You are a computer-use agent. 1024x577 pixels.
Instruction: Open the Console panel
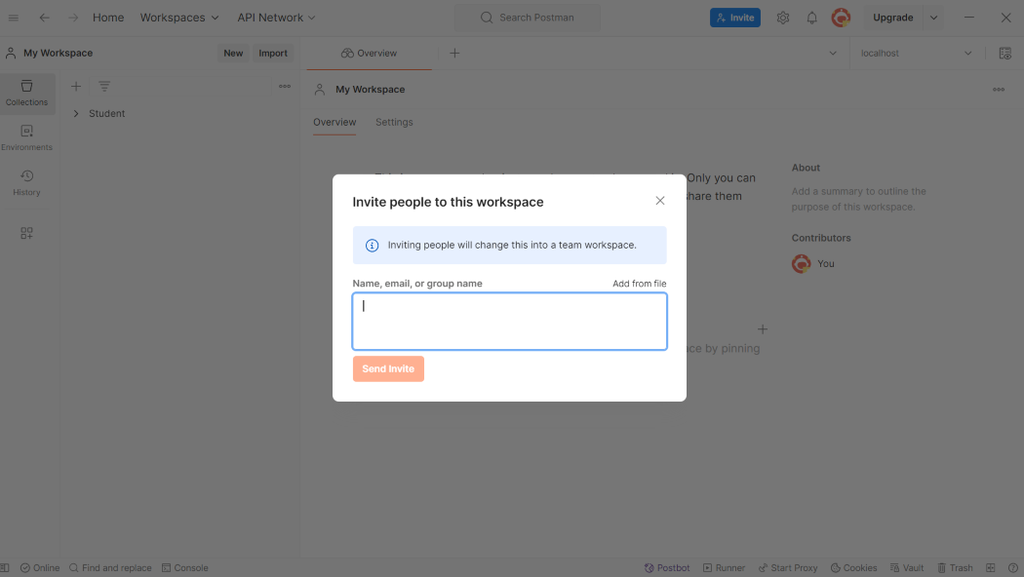tap(185, 568)
